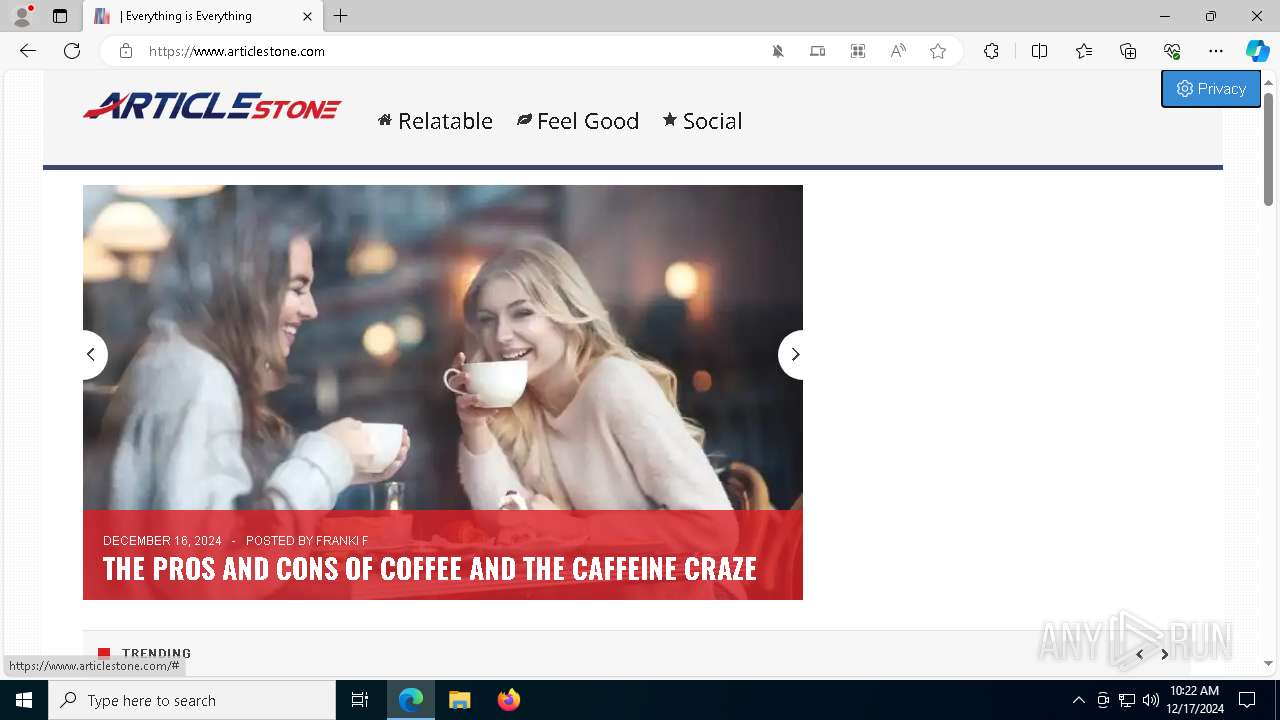The height and width of the screenshot is (720, 1280).
Task: Open the Social menu item
Action: (x=702, y=121)
